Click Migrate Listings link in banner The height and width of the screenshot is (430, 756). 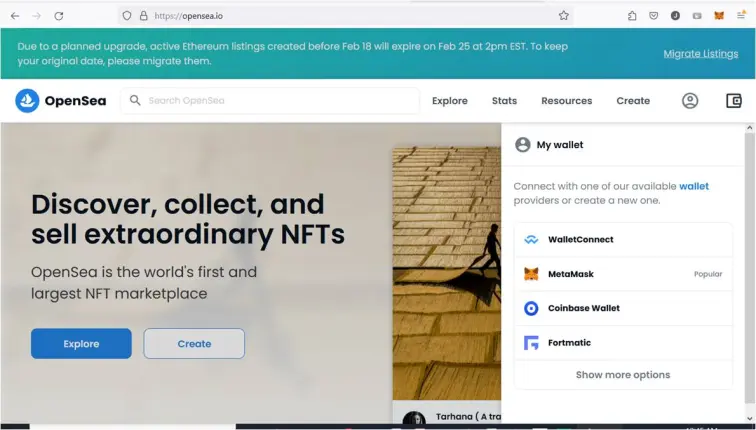point(701,54)
